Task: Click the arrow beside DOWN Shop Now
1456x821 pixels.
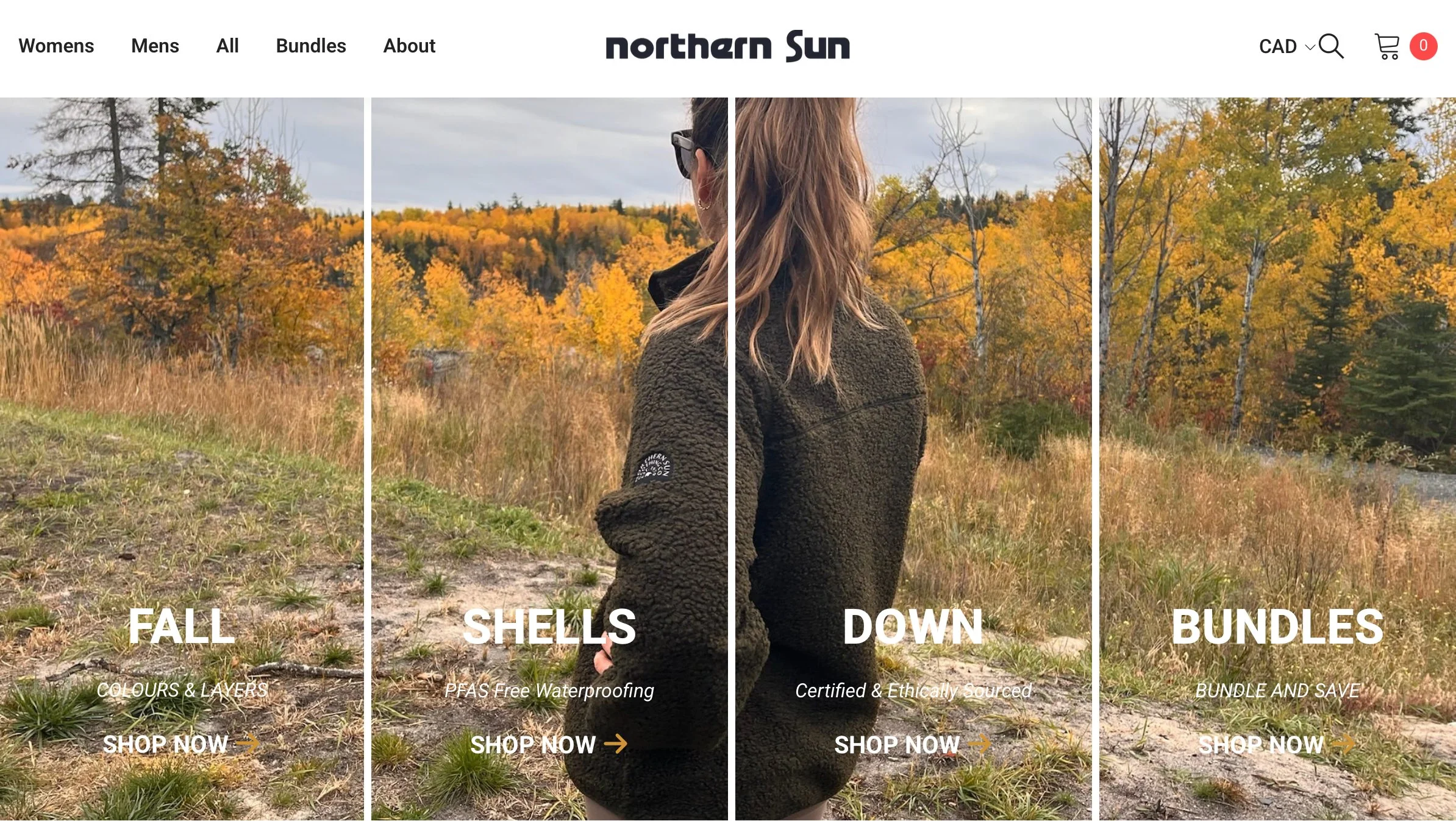Action: [979, 744]
